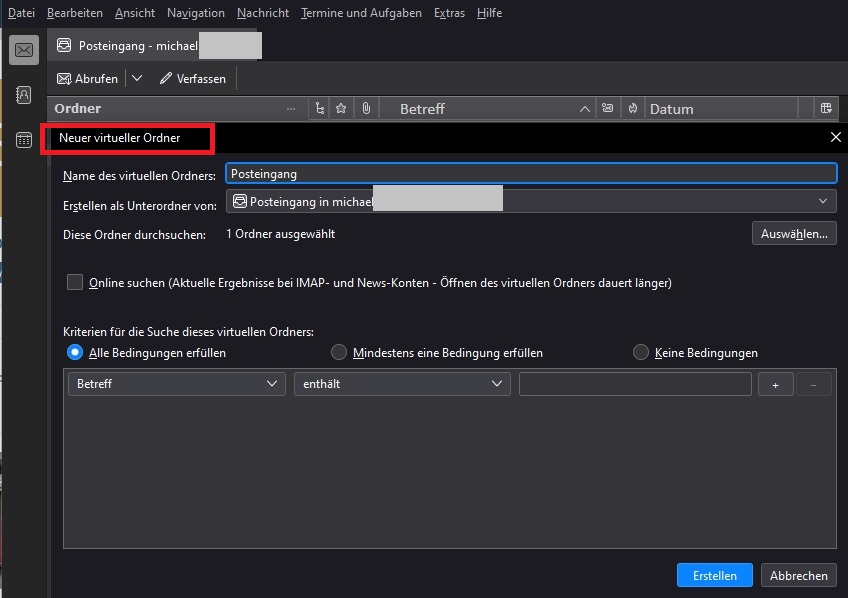Click the starred column star icon

(x=342, y=109)
